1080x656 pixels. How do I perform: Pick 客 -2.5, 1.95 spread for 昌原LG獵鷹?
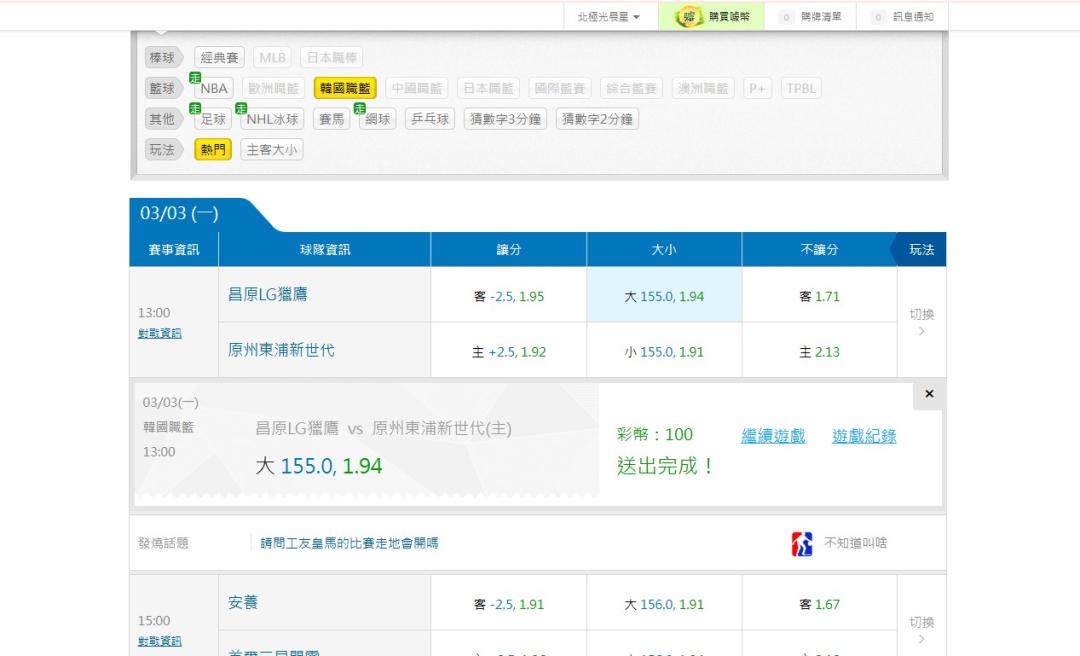pyautogui.click(x=509, y=296)
